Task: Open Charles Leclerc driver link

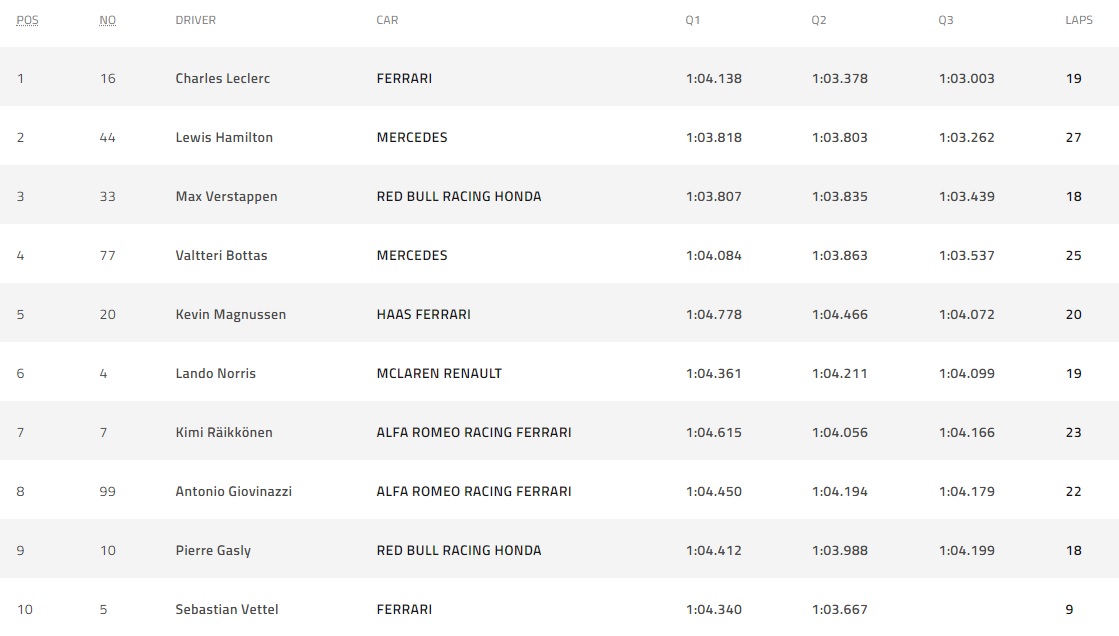Action: click(222, 78)
